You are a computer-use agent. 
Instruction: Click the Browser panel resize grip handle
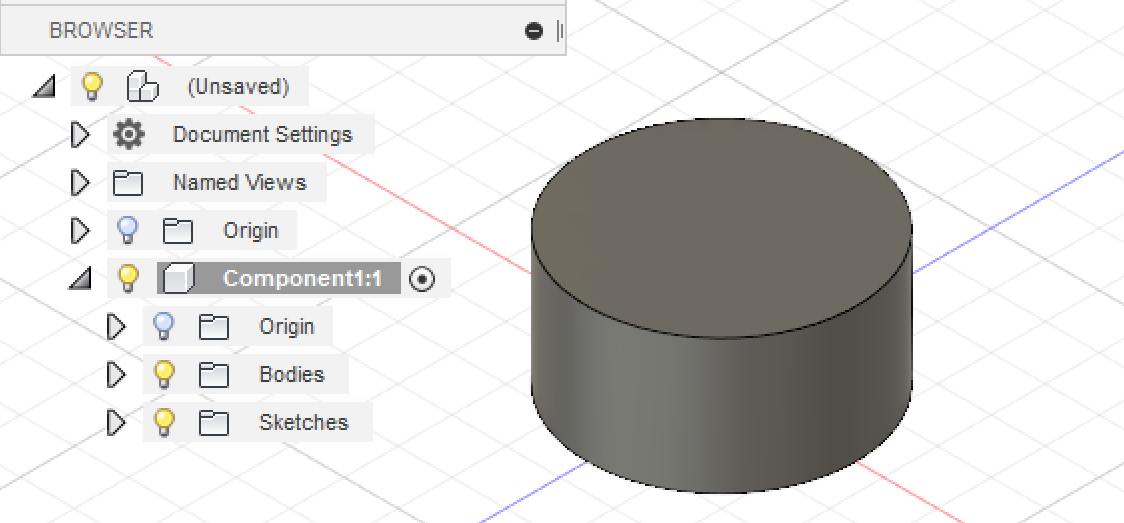tap(560, 31)
